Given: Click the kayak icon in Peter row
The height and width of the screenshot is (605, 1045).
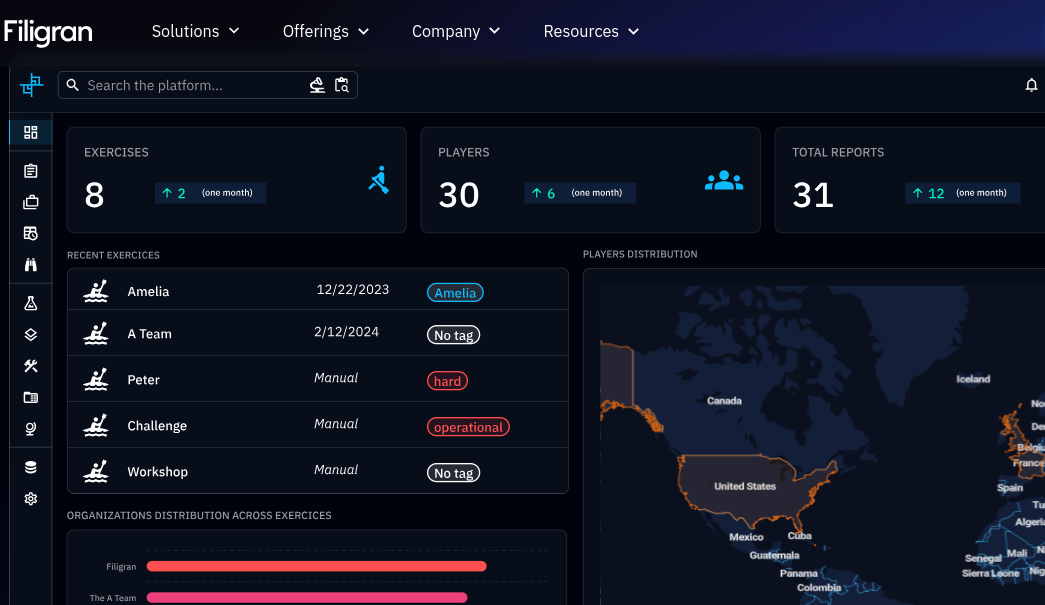Looking at the screenshot, I should tap(96, 379).
